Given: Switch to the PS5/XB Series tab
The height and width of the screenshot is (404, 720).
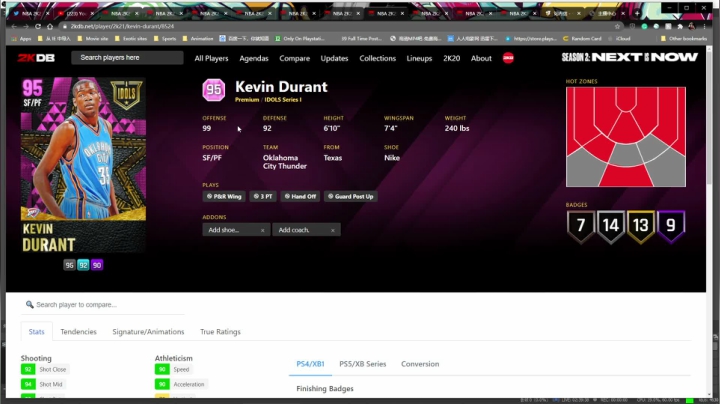Looking at the screenshot, I should point(363,364).
